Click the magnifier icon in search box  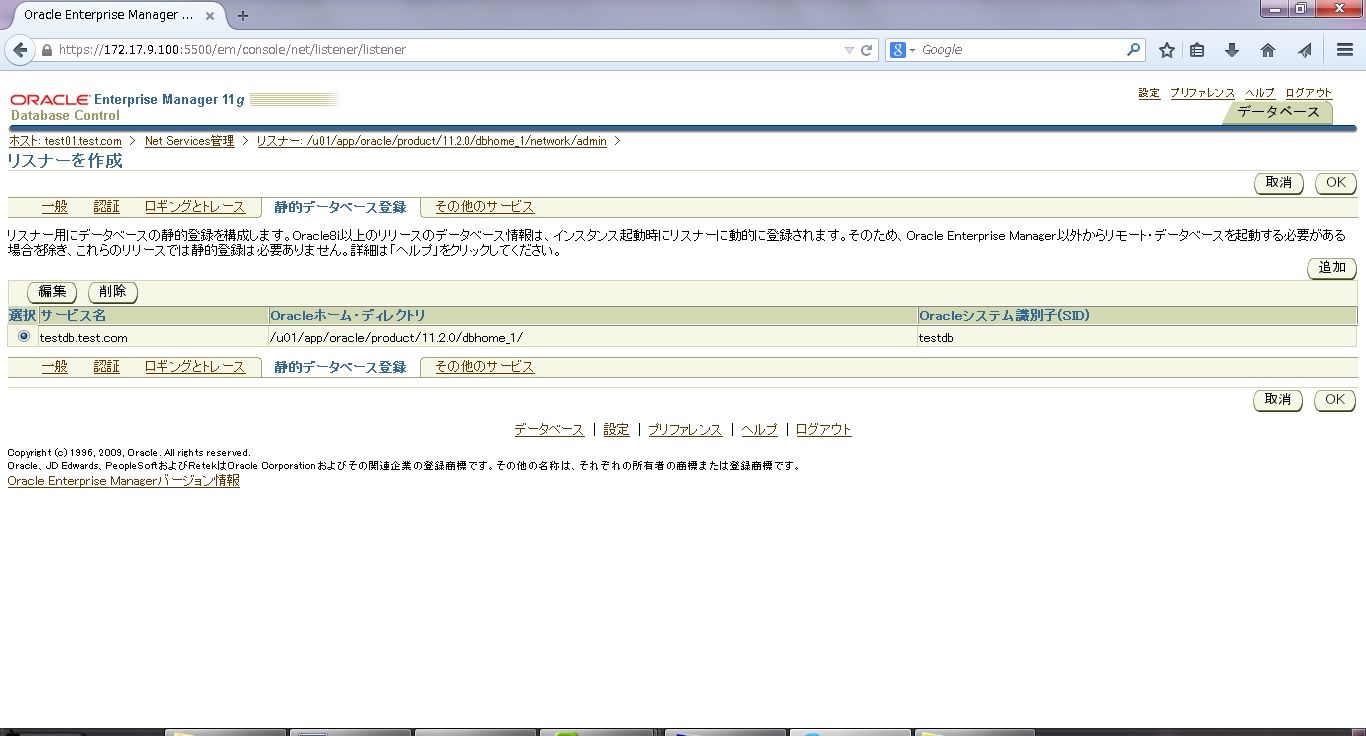pyautogui.click(x=1133, y=50)
